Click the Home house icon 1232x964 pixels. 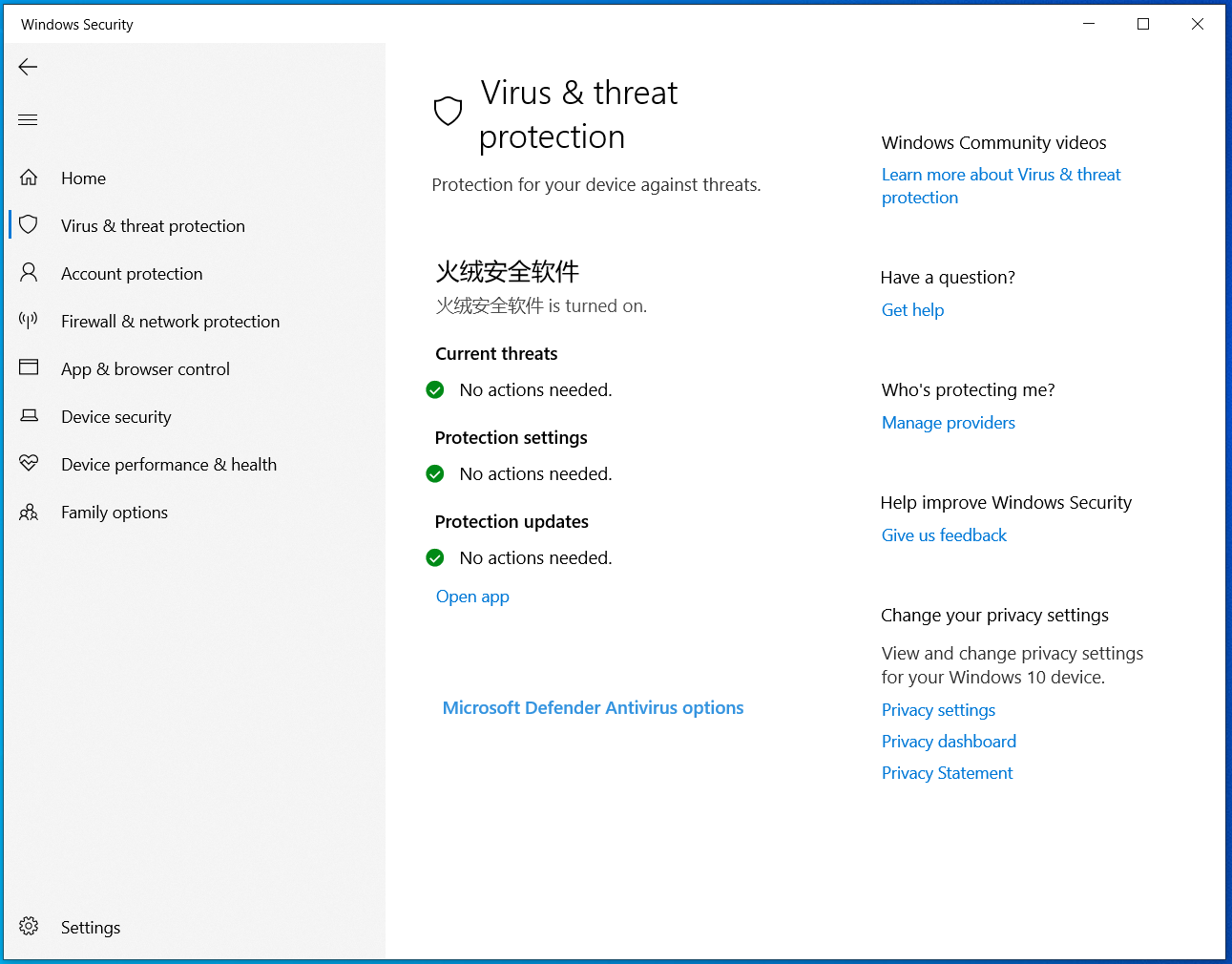point(29,178)
